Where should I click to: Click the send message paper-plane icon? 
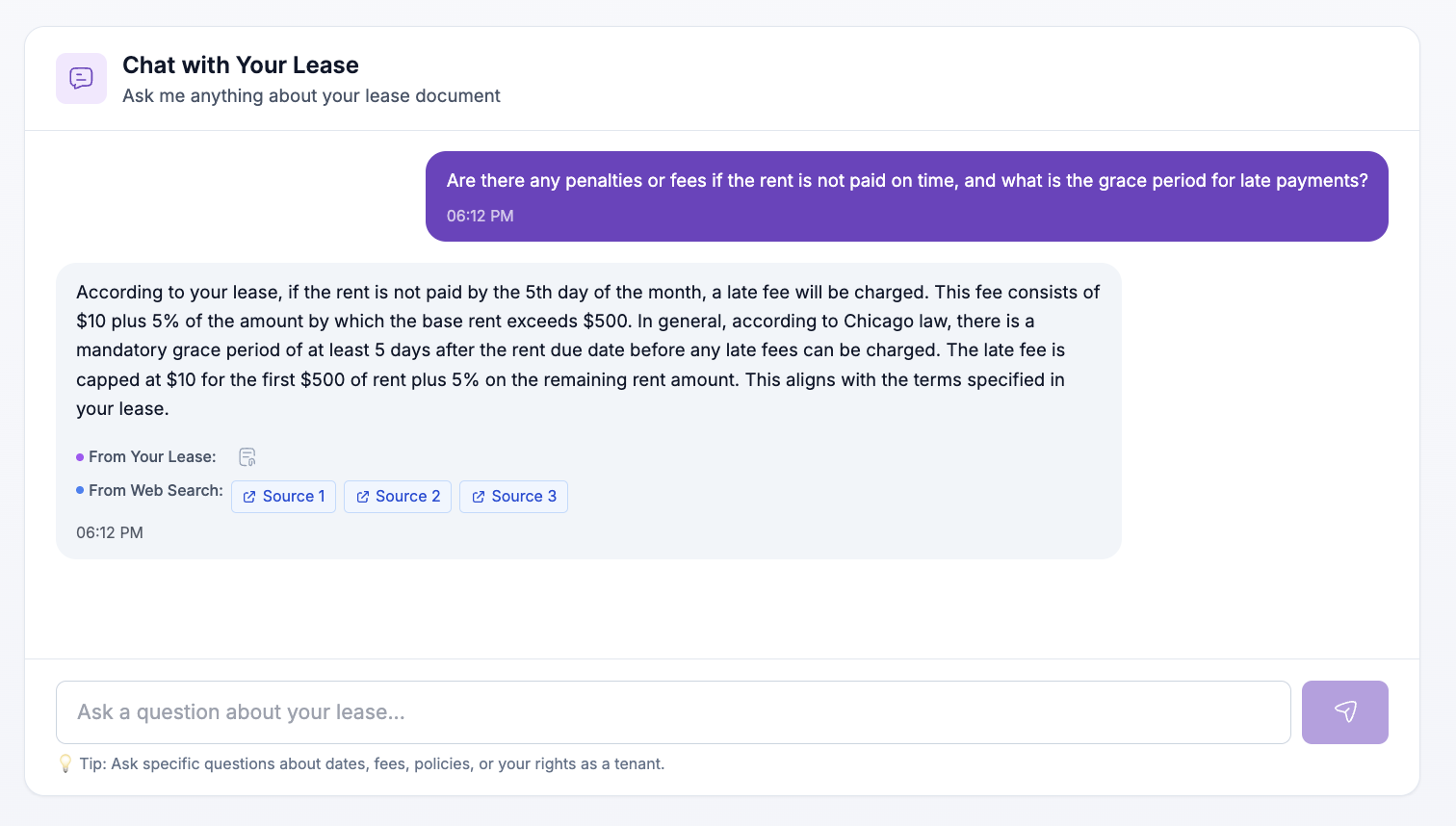[x=1344, y=711]
